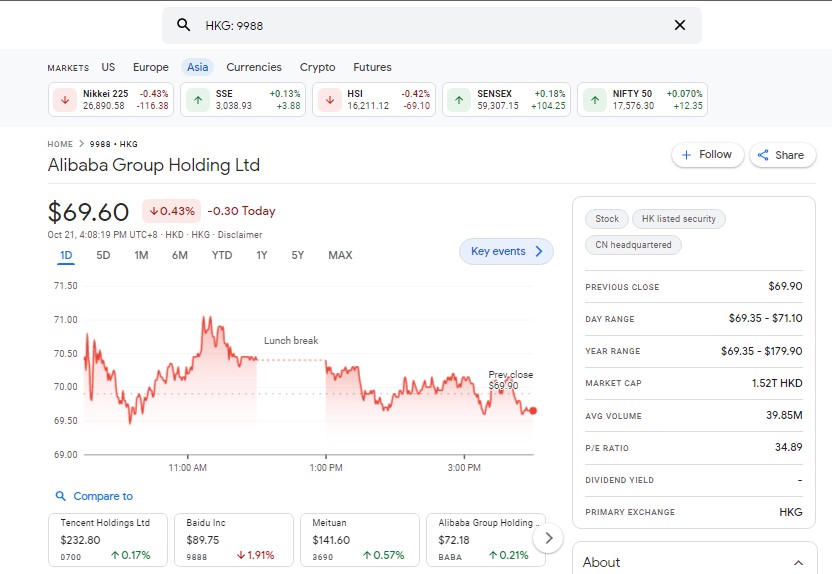Click the Compare to link
832x574 pixels.
(x=103, y=496)
